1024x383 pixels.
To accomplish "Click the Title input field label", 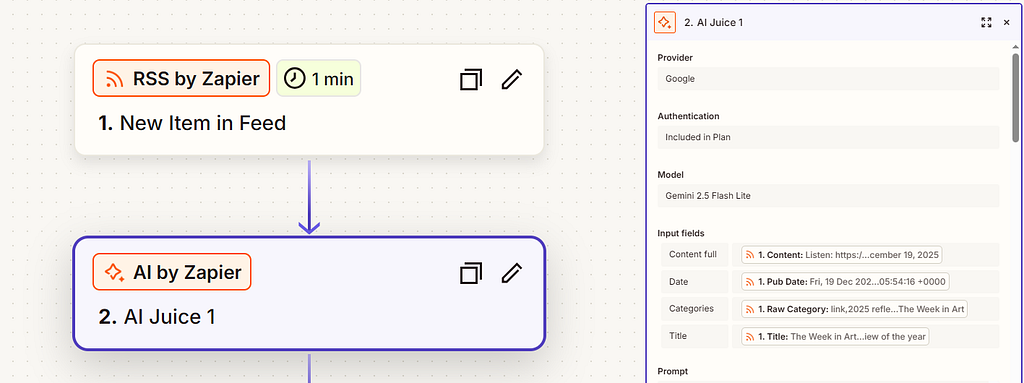I will click(694, 336).
